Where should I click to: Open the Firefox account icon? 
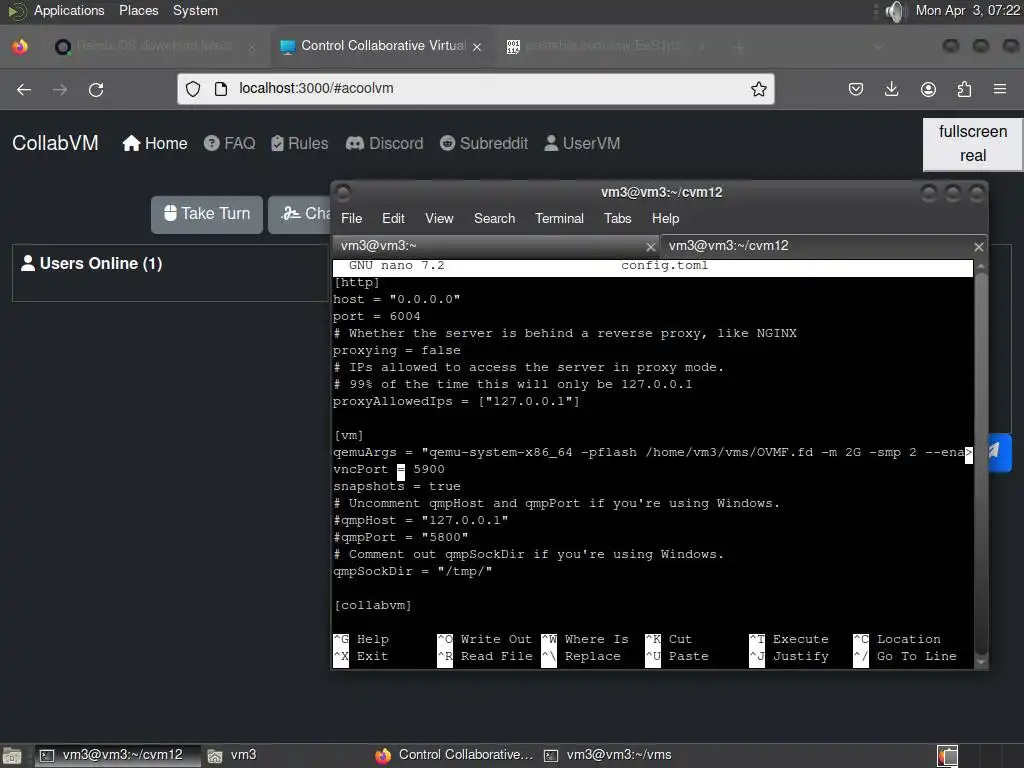928,89
